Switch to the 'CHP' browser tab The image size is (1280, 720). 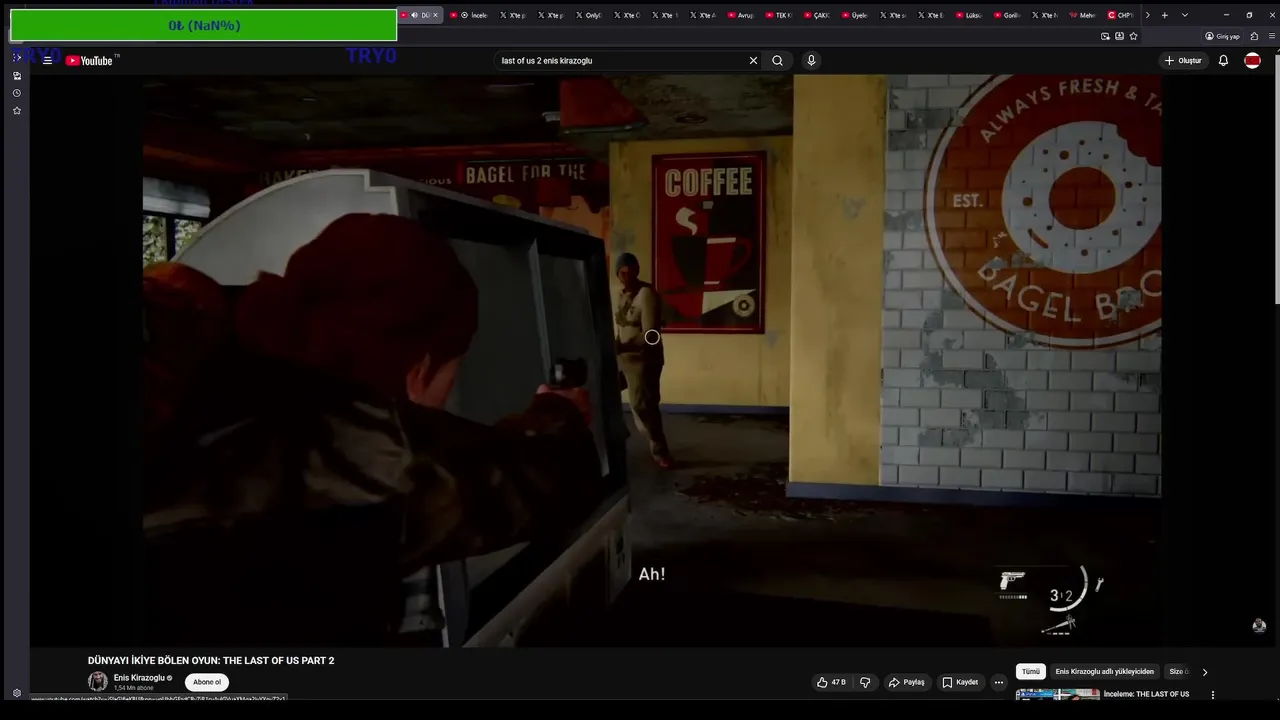1122,15
